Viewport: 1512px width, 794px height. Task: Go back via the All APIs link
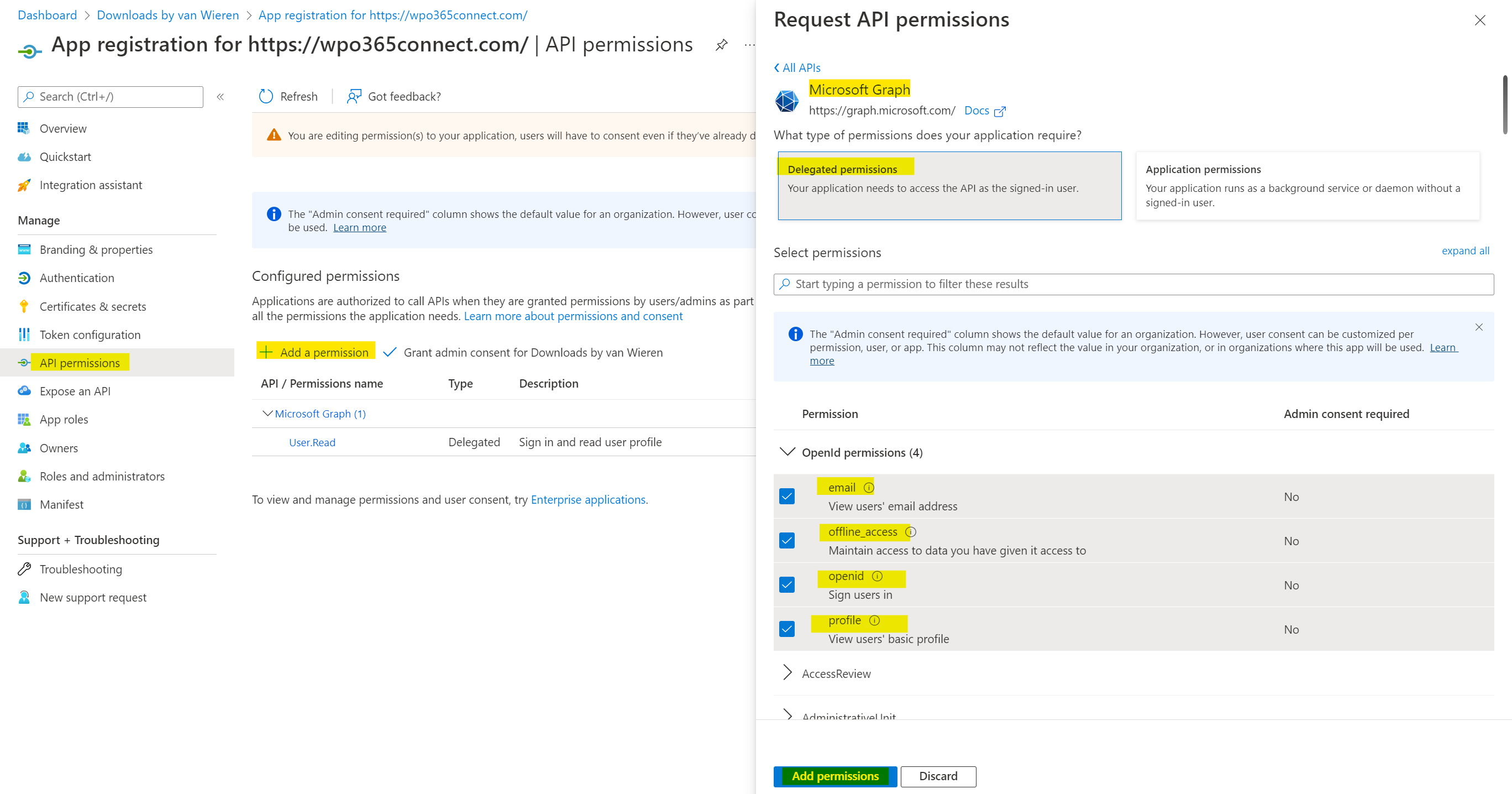[x=797, y=67]
